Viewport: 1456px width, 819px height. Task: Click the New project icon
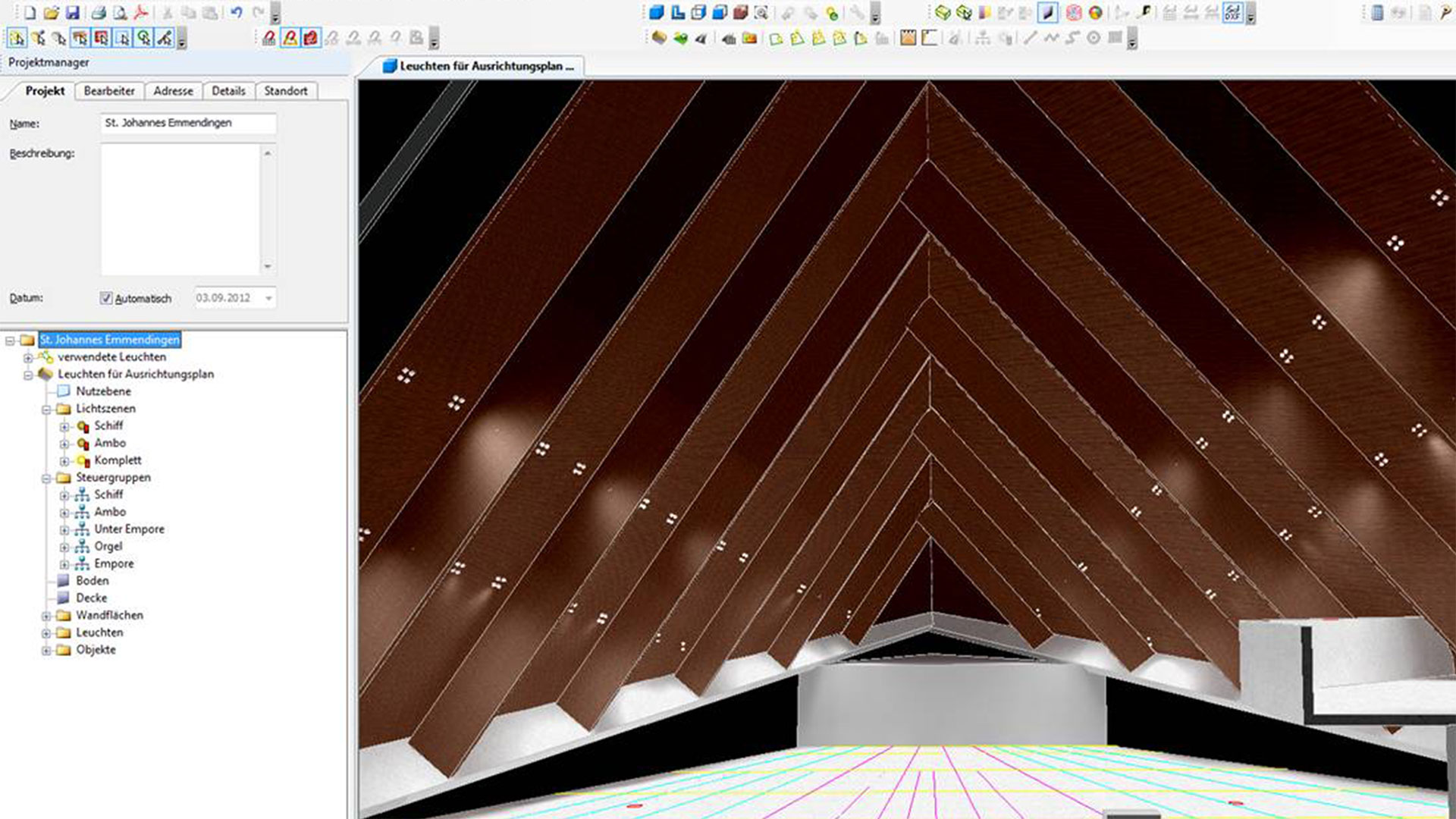point(30,13)
